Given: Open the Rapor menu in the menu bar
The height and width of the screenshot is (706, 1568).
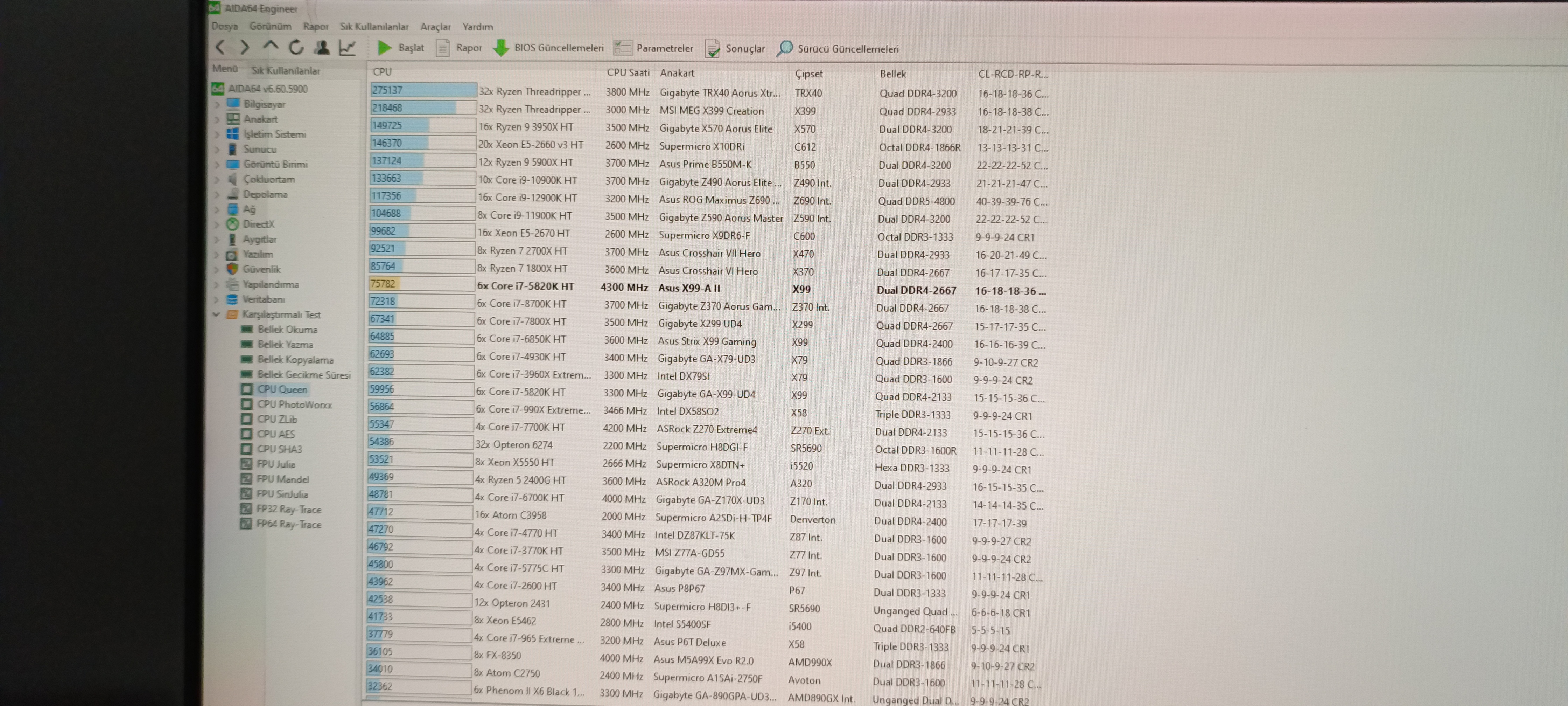Looking at the screenshot, I should coord(316,26).
